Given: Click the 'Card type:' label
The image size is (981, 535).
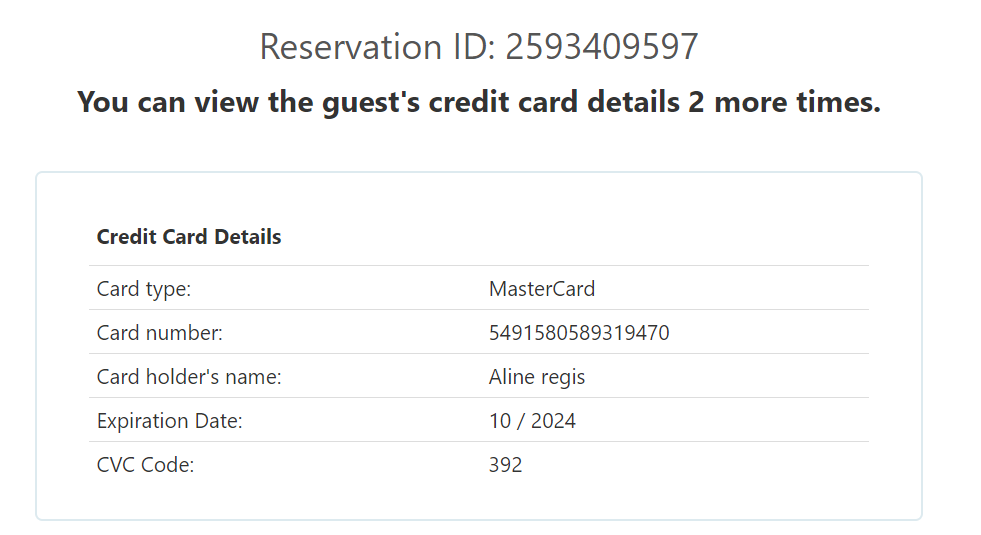Looking at the screenshot, I should 144,289.
